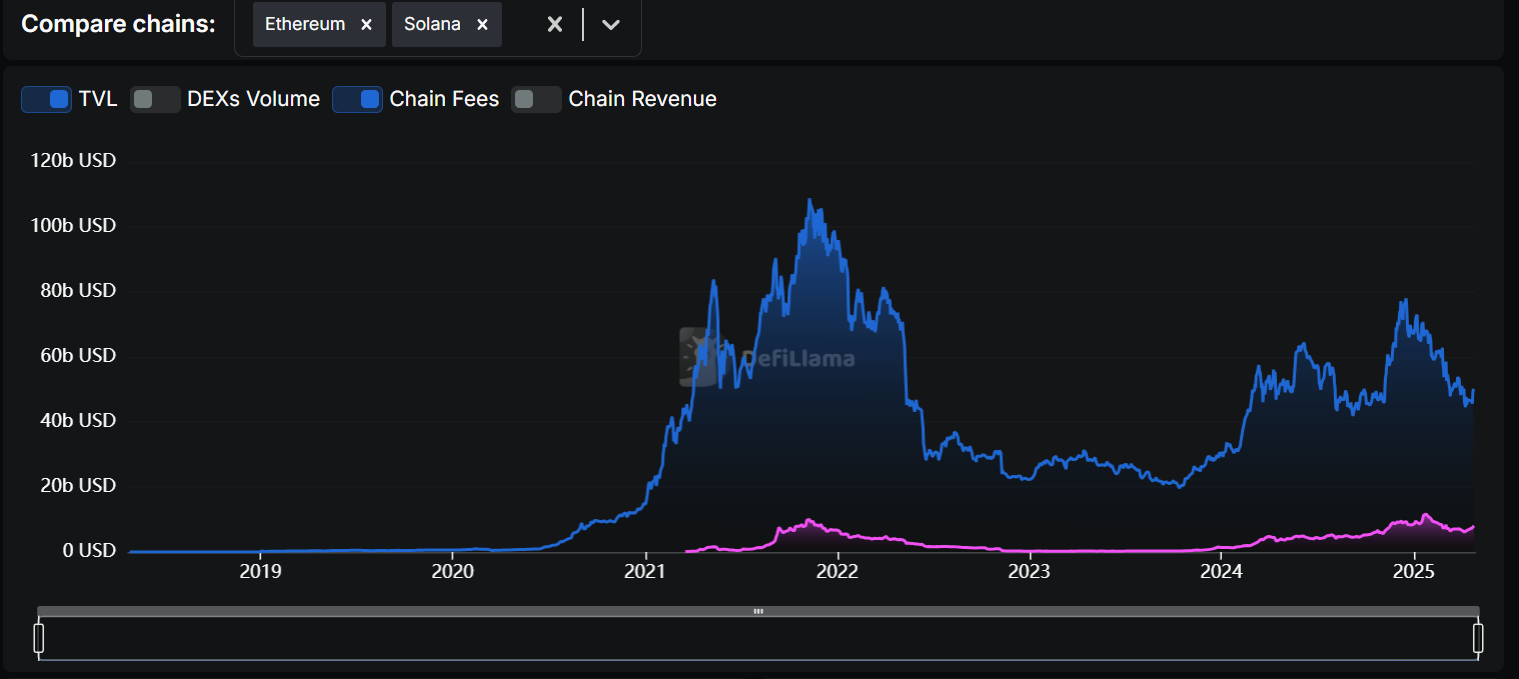Switch on the Chain Revenue toggle
This screenshot has height=679, width=1519.
click(x=536, y=99)
